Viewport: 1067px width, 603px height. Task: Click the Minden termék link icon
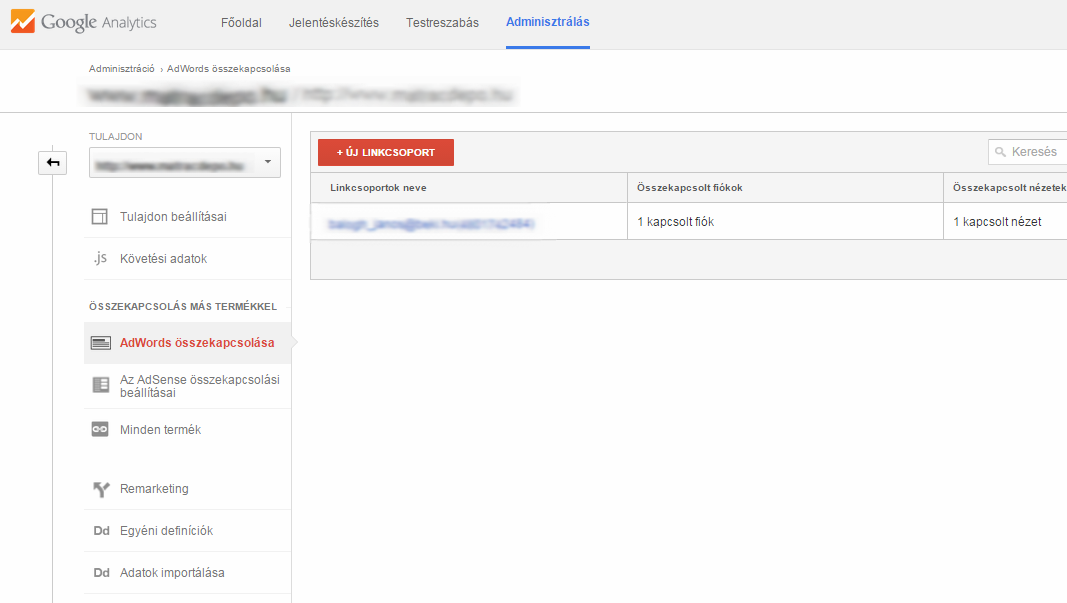(100, 429)
